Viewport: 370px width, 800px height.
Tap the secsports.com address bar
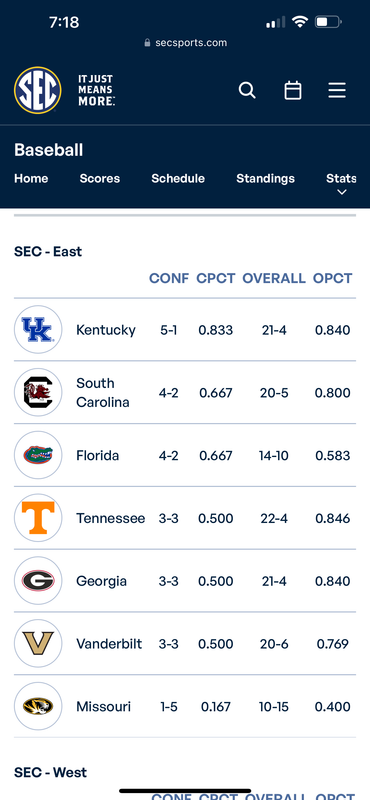tap(186, 43)
